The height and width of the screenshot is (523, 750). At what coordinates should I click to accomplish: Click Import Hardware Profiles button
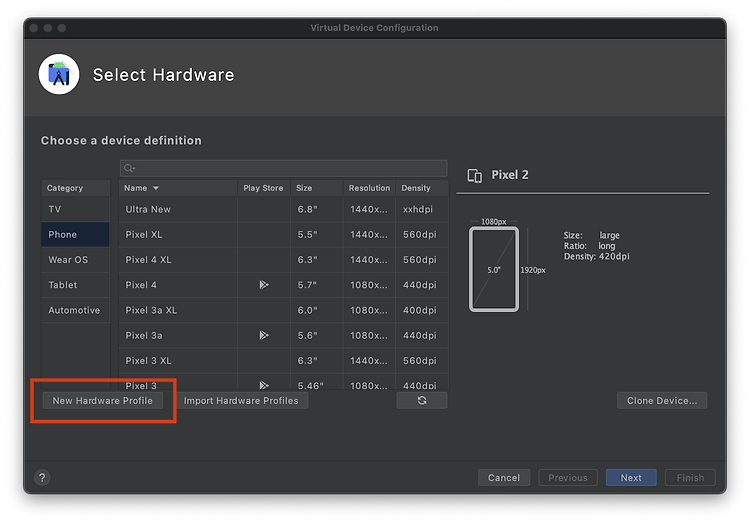tap(241, 401)
